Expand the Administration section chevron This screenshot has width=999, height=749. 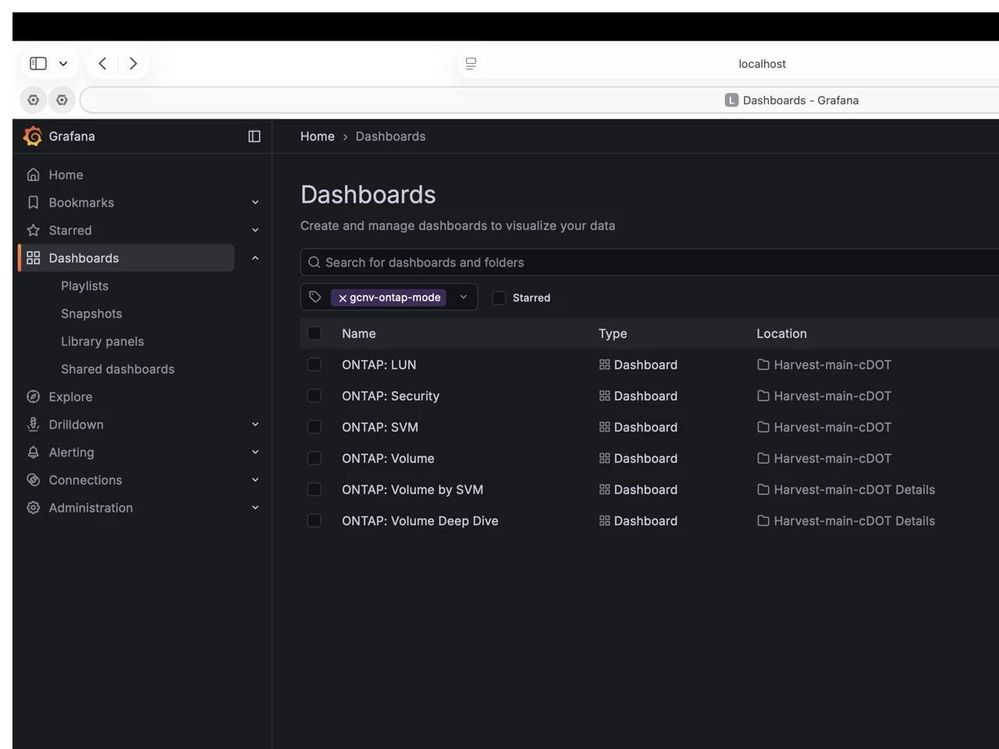click(255, 508)
